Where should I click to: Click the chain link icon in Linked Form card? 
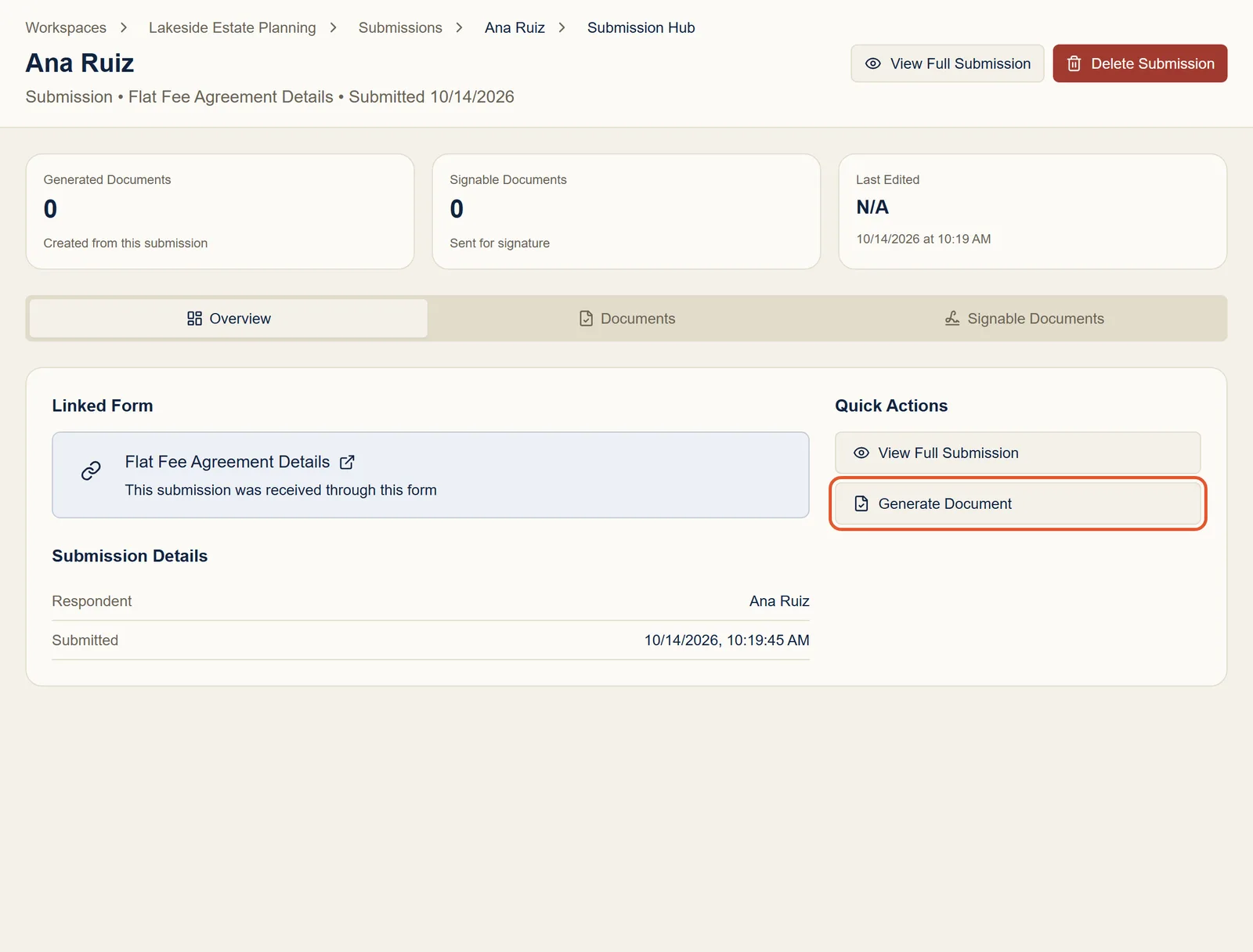pos(91,471)
